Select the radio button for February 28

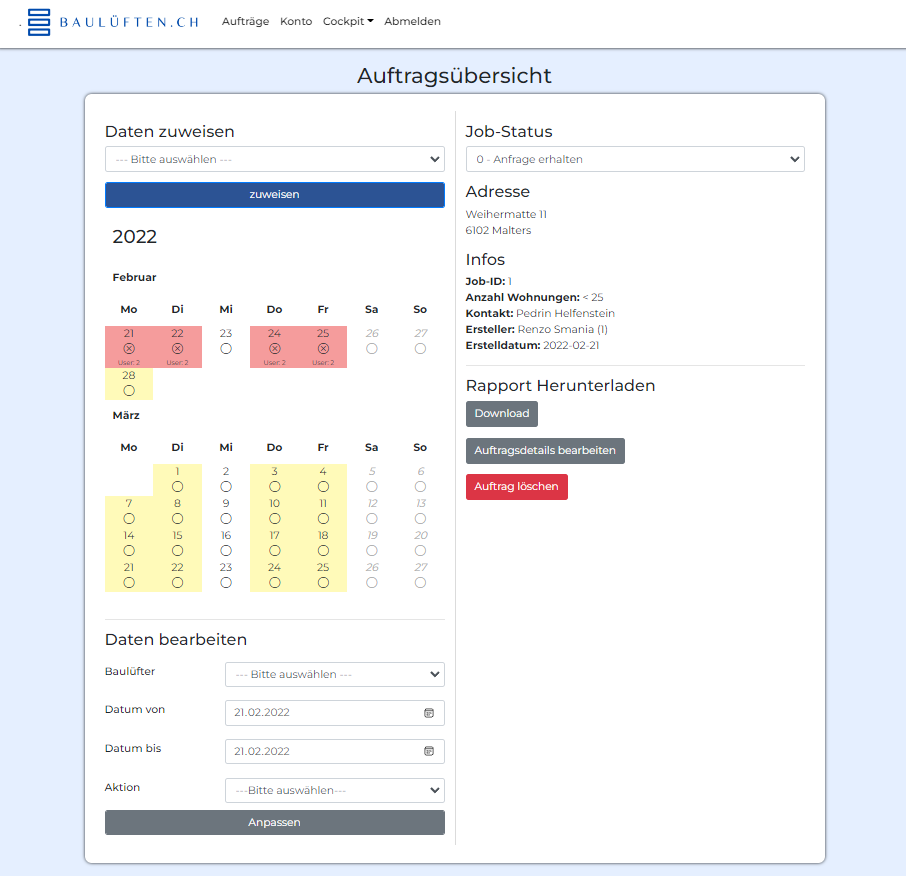[129, 390]
